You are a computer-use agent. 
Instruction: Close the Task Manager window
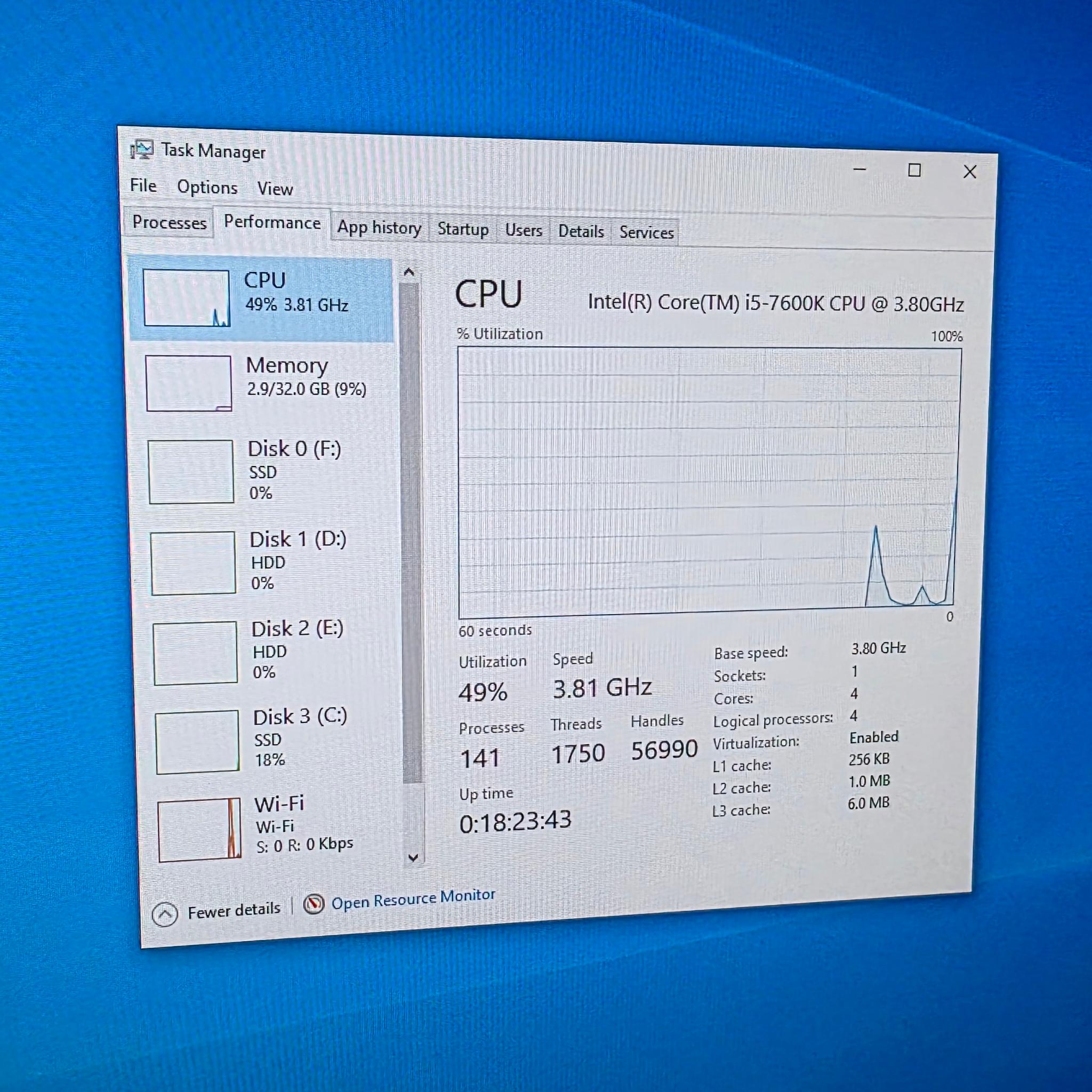point(970,171)
